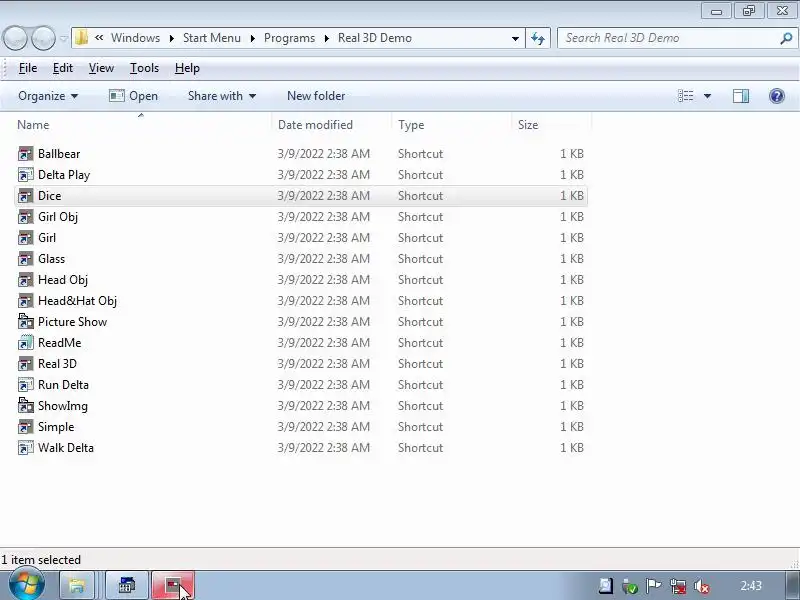The image size is (800, 600).
Task: Click the Real 3D shortcut icon
Action: 26,364
